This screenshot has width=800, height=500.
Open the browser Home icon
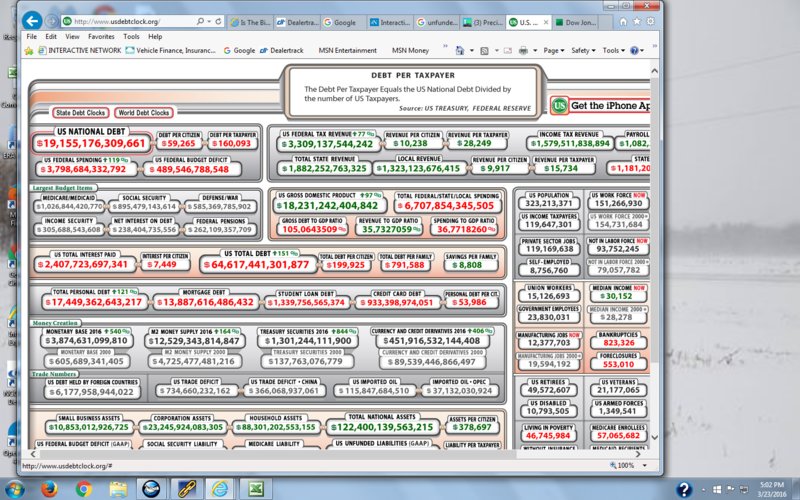click(x=623, y=21)
